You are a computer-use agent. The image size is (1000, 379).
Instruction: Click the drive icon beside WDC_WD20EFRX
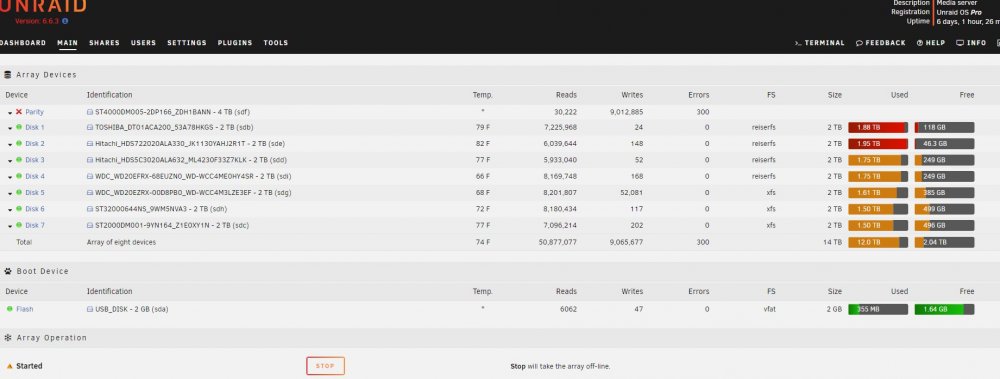pos(90,176)
